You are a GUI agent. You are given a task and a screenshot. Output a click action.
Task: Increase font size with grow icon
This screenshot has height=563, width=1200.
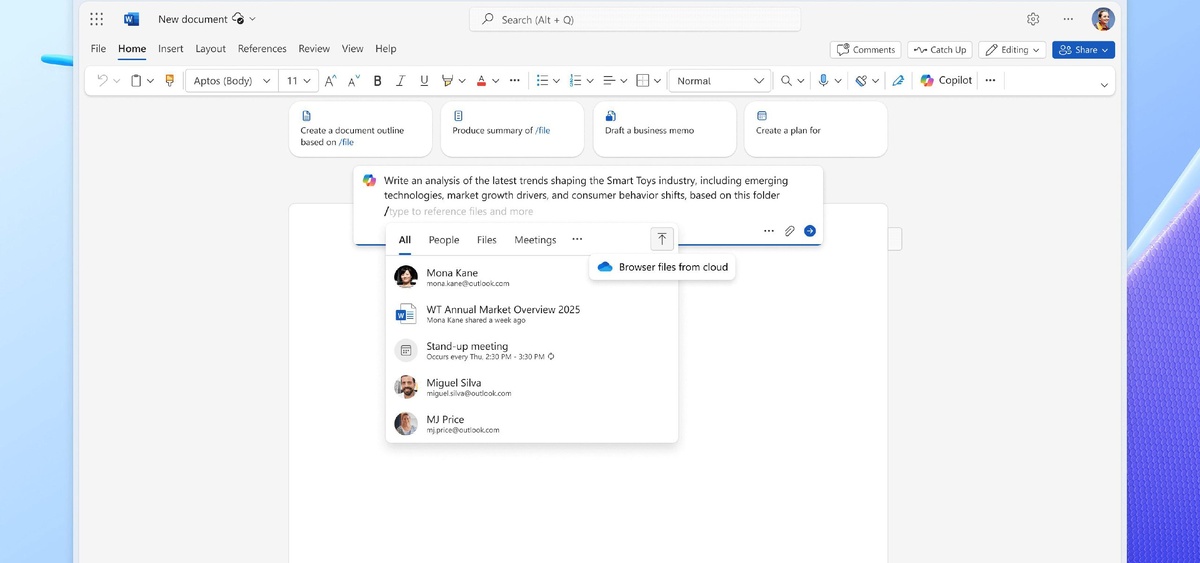[331, 81]
